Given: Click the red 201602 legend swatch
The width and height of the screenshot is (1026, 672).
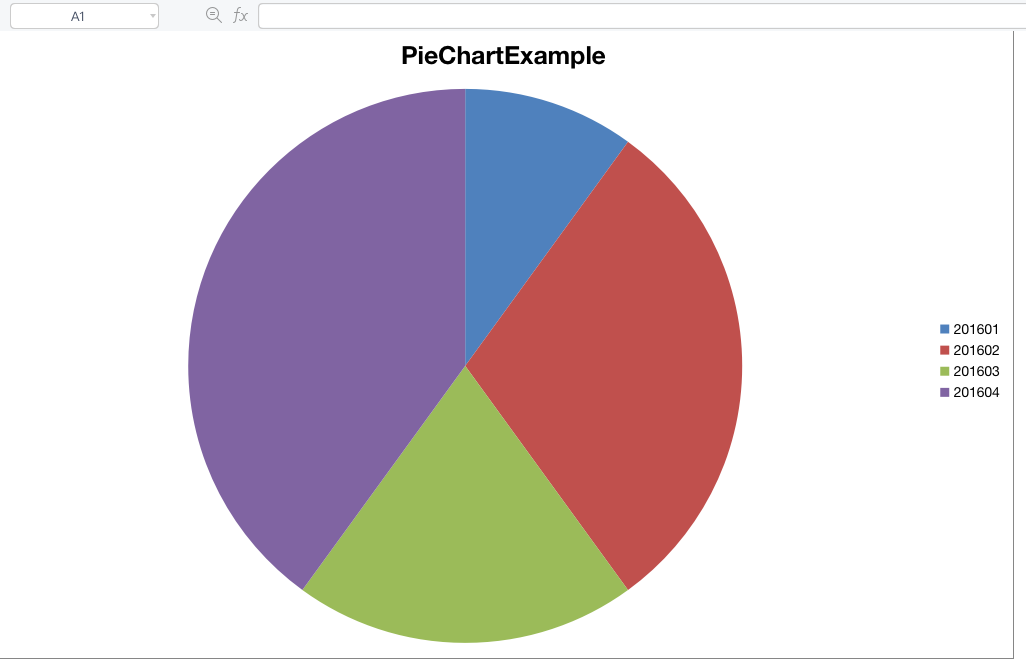Looking at the screenshot, I should tap(944, 350).
